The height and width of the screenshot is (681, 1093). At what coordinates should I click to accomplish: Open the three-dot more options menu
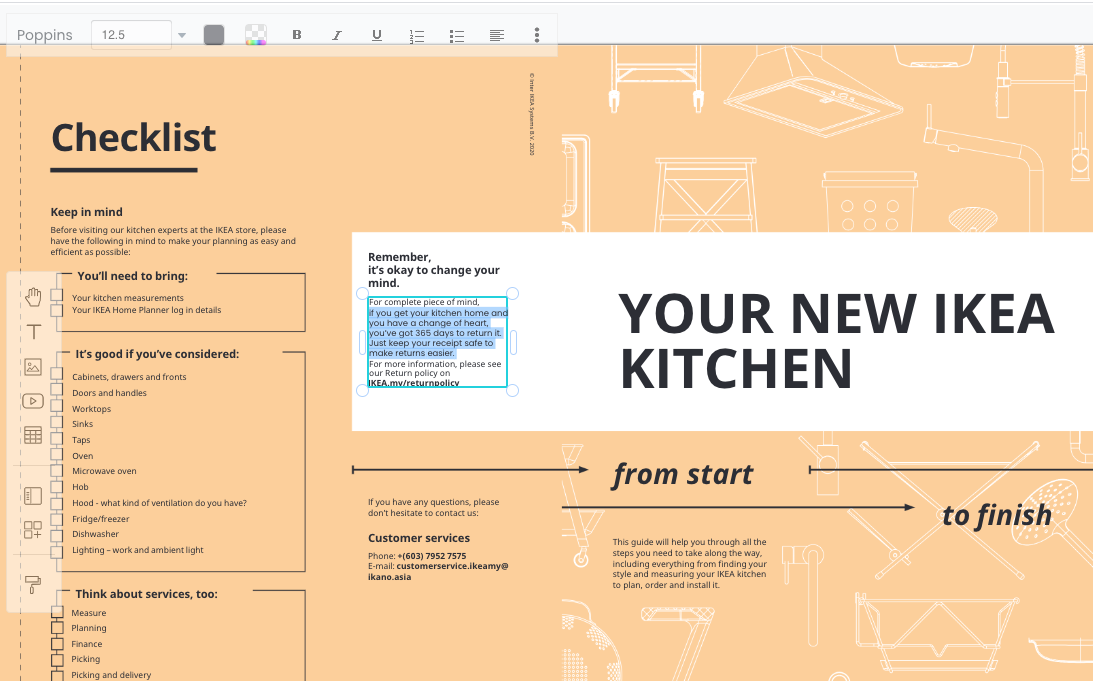coord(537,35)
